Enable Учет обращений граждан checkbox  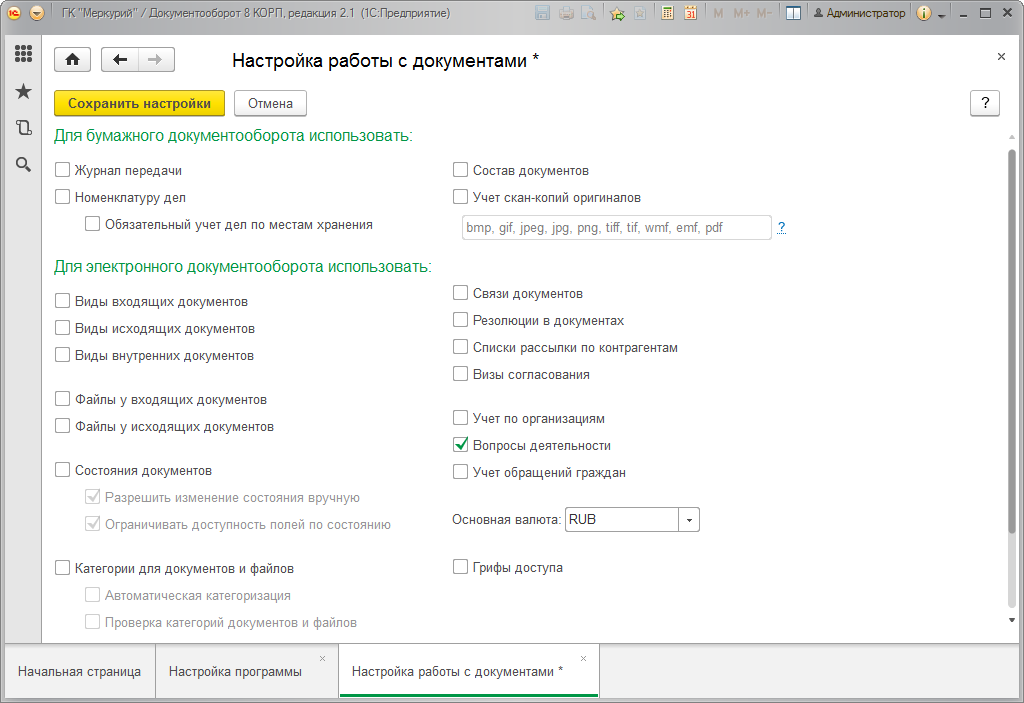(x=460, y=472)
